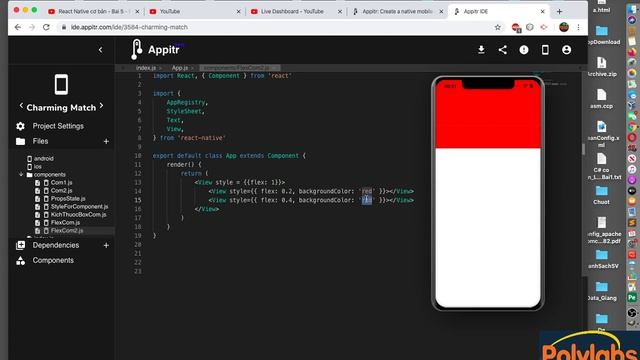Click the Components shapes icon
Screen dimensions: 640x360
click(x=20, y=260)
